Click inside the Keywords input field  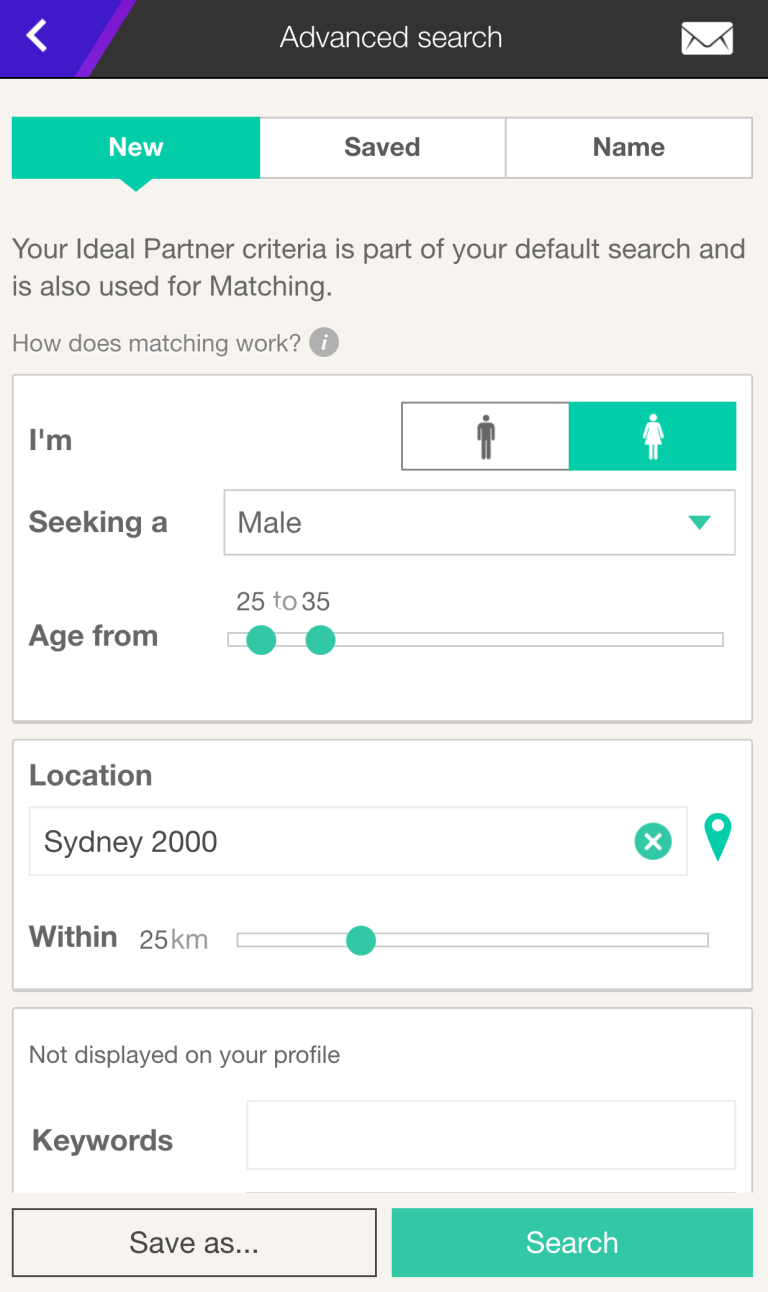[489, 1134]
